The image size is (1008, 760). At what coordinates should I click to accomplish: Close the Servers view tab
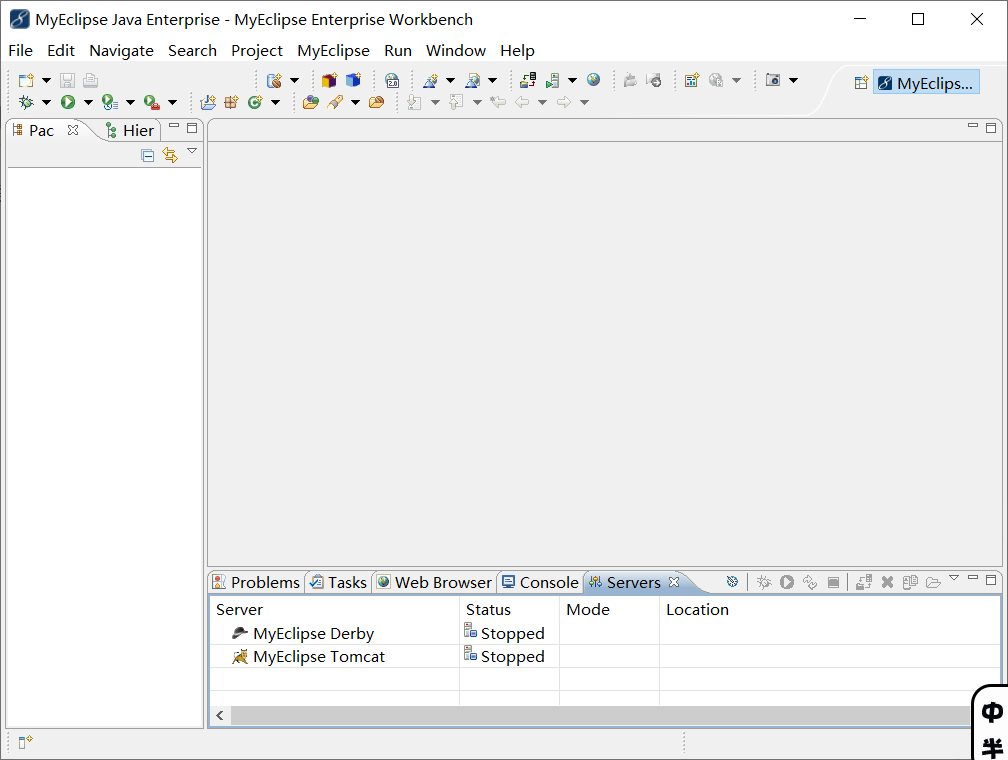pyautogui.click(x=674, y=582)
